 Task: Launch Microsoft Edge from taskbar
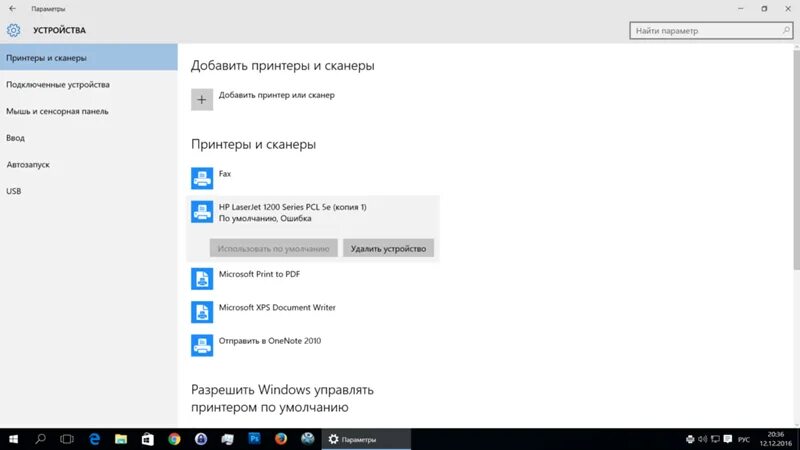point(94,439)
